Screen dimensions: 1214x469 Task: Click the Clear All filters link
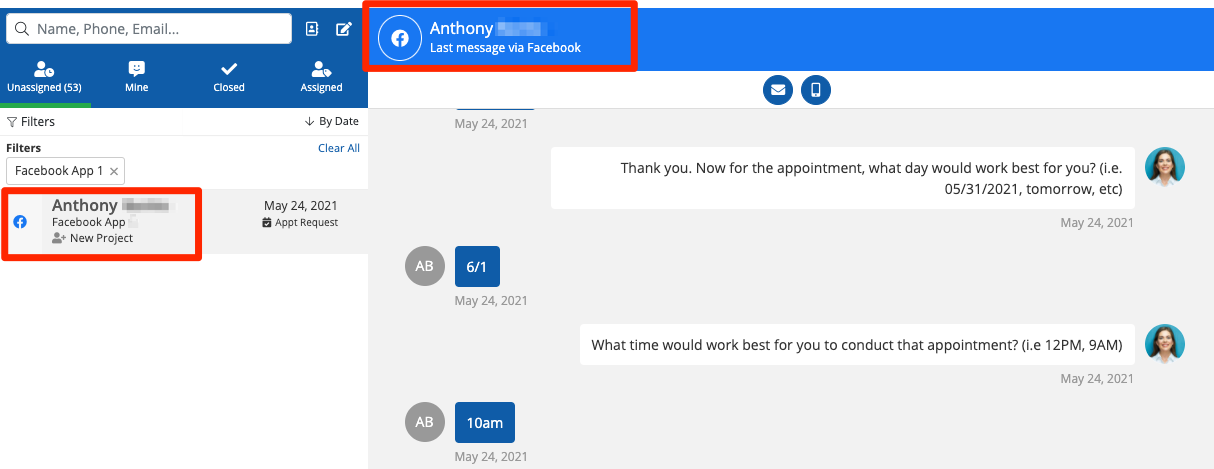(339, 148)
